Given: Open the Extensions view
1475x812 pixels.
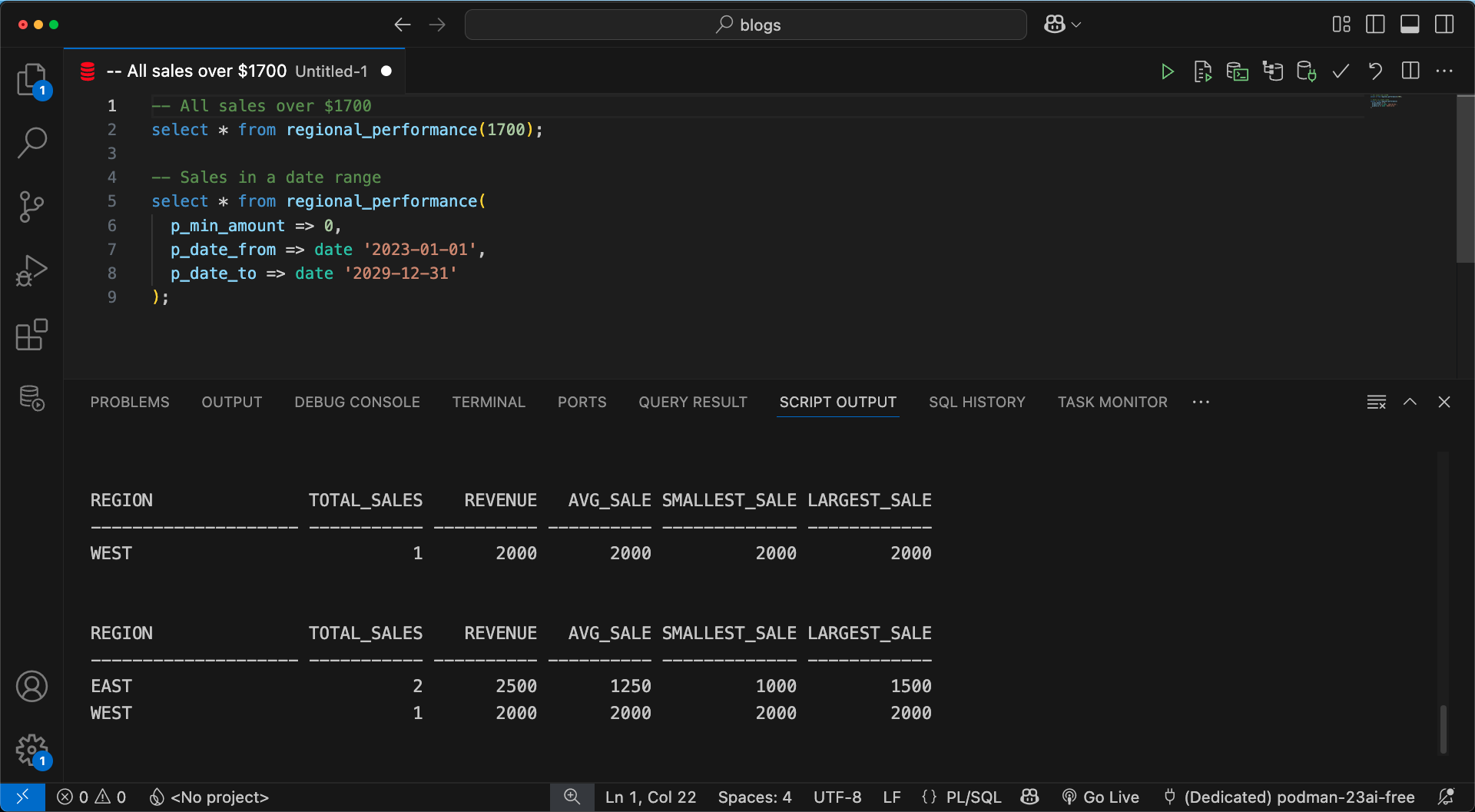Looking at the screenshot, I should tap(31, 335).
